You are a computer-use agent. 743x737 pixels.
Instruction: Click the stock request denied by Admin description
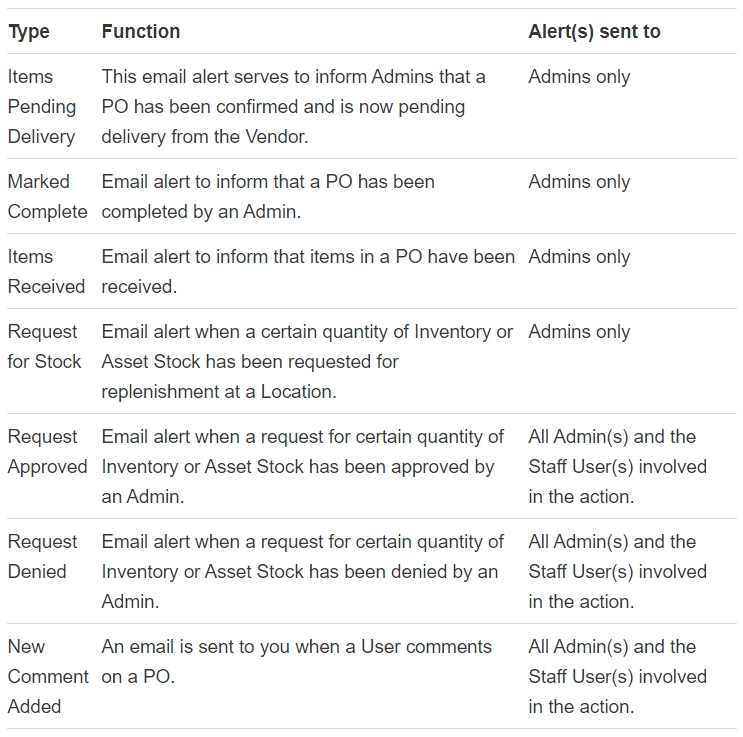tap(302, 571)
